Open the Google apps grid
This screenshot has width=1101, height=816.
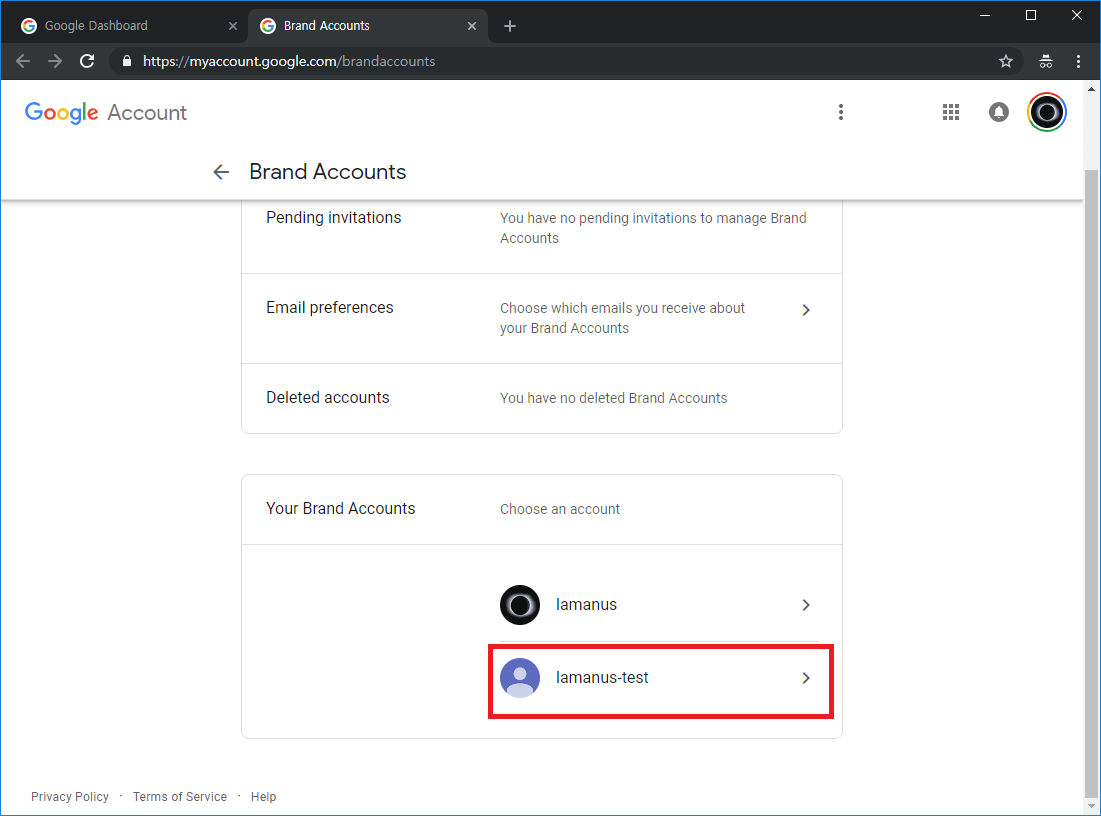click(x=951, y=112)
